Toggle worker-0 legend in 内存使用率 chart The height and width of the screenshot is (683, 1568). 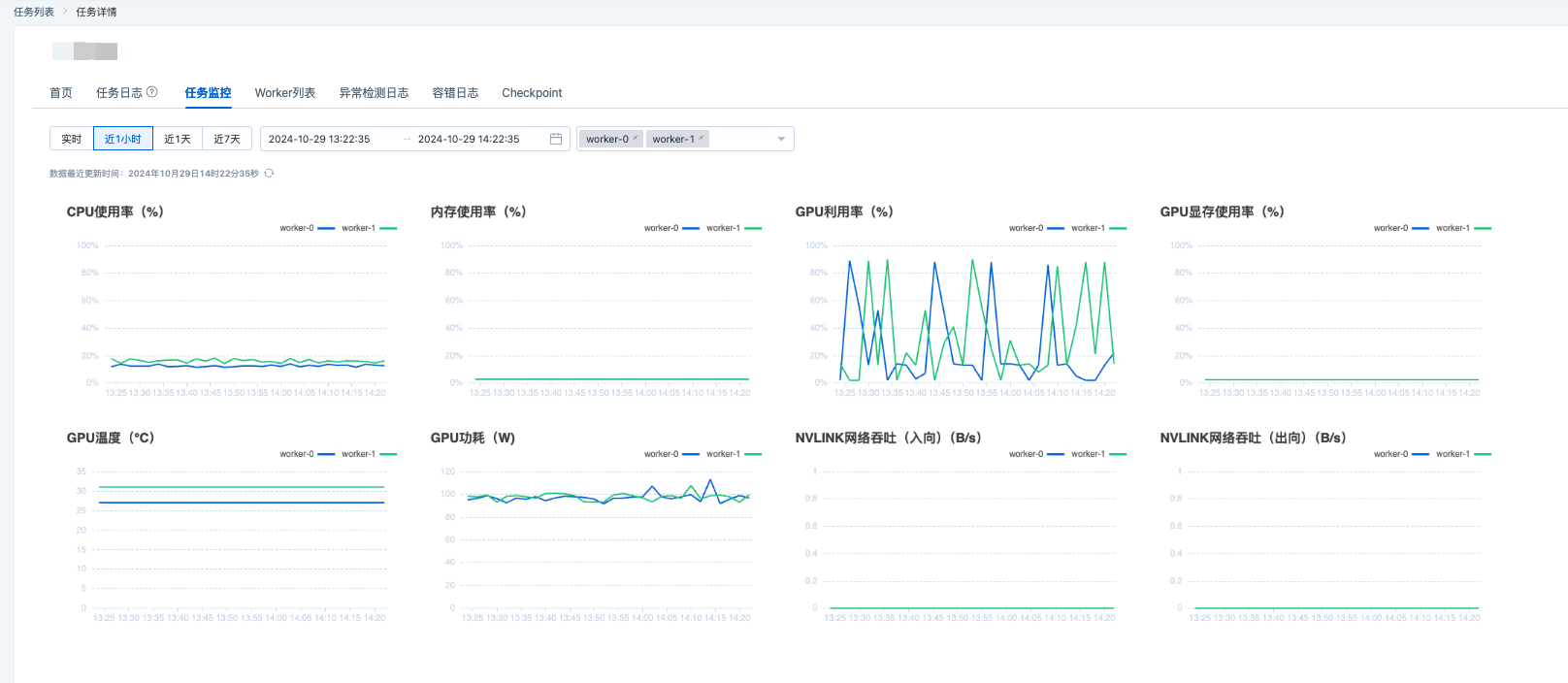point(671,228)
